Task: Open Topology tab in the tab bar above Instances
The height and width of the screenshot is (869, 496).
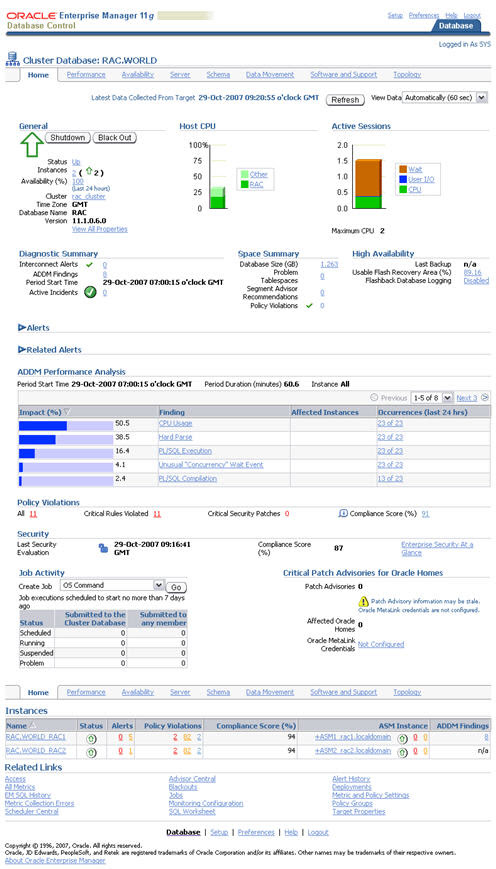Action: [407, 692]
